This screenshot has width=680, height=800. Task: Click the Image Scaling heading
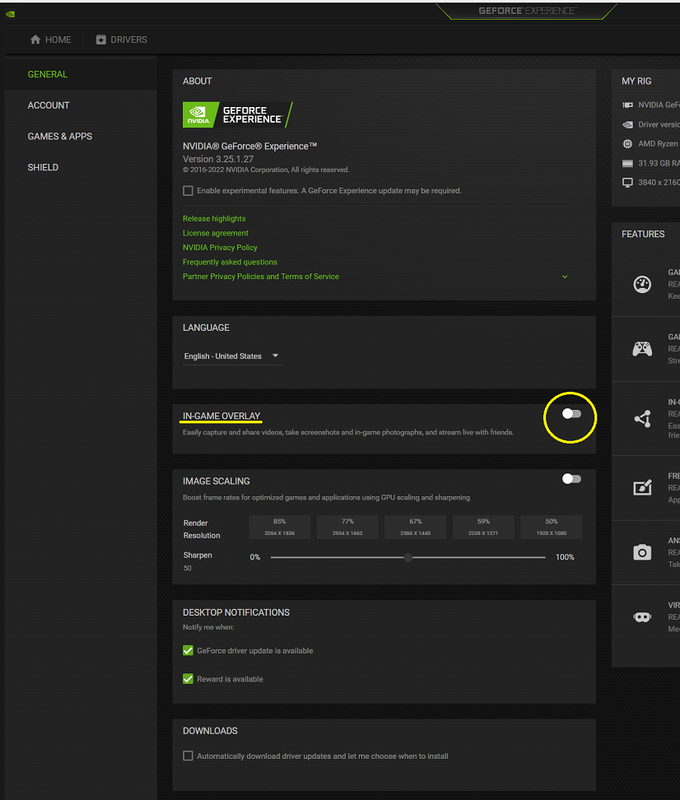[216, 481]
